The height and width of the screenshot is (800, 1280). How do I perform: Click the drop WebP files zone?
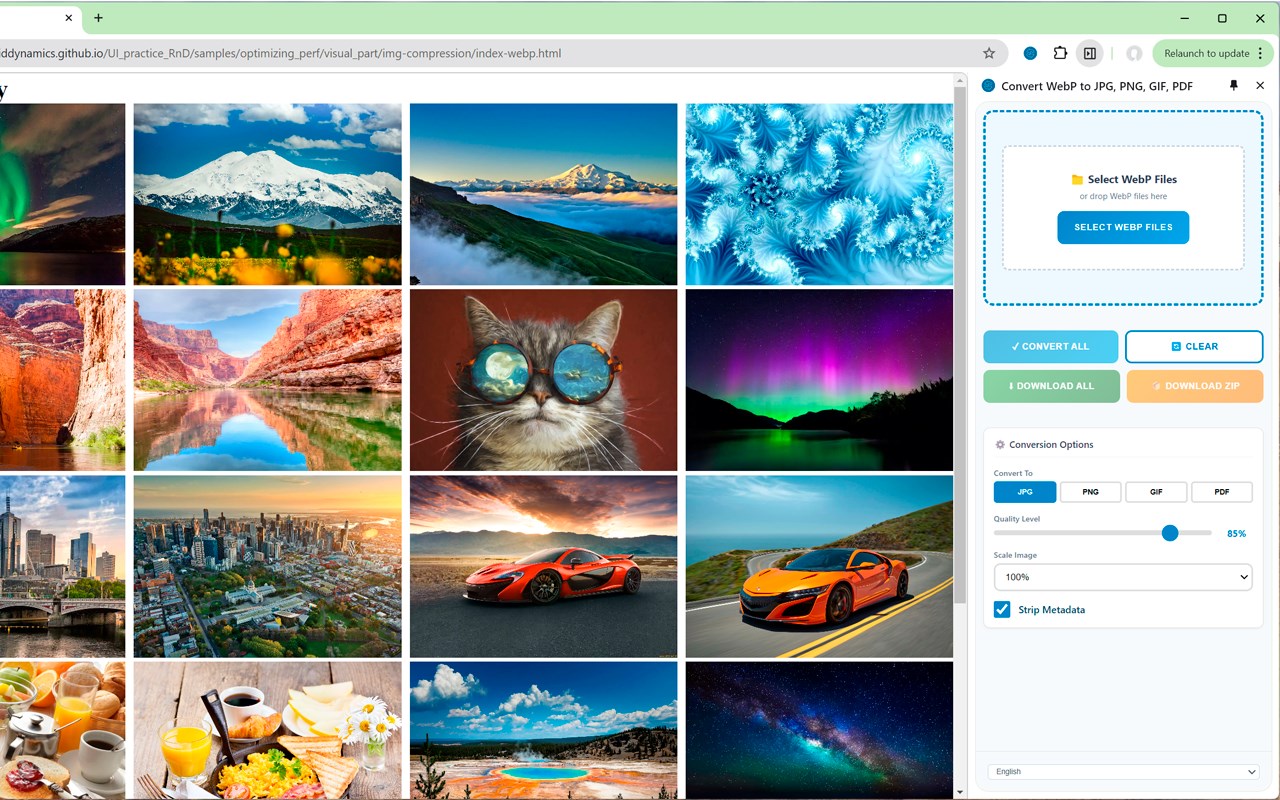pyautogui.click(x=1123, y=208)
